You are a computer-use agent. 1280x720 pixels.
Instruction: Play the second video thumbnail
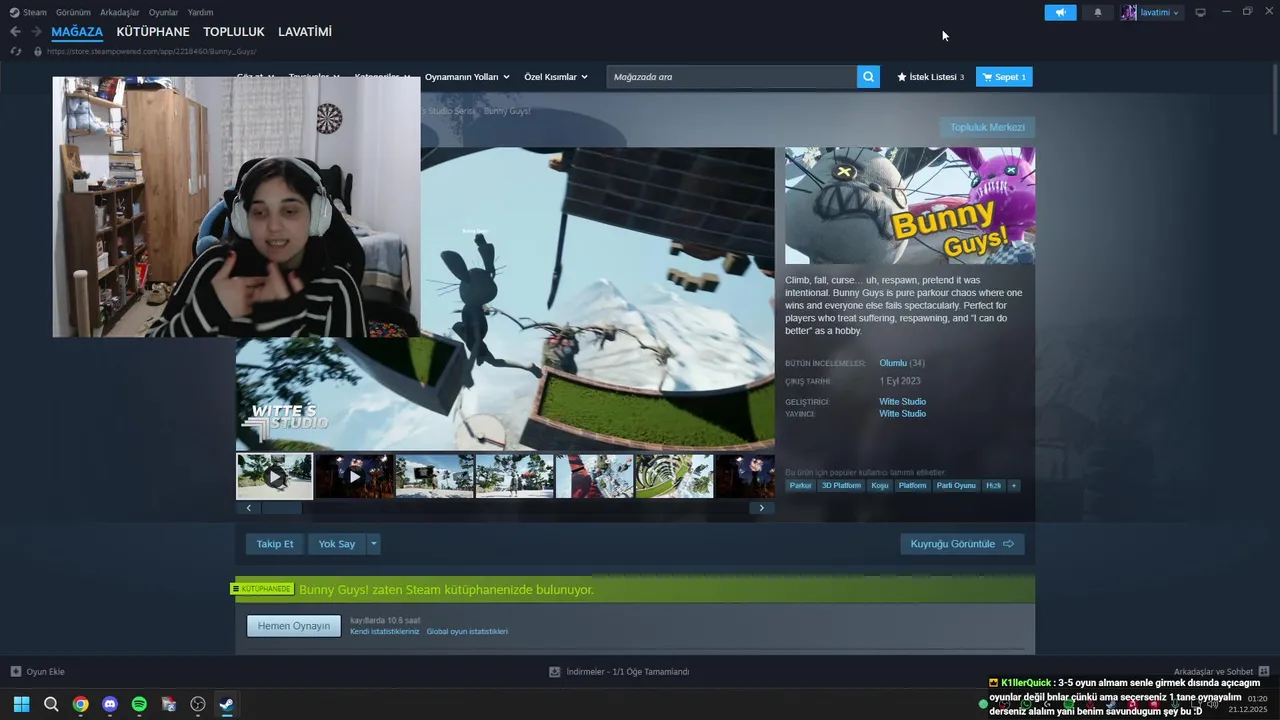point(354,476)
